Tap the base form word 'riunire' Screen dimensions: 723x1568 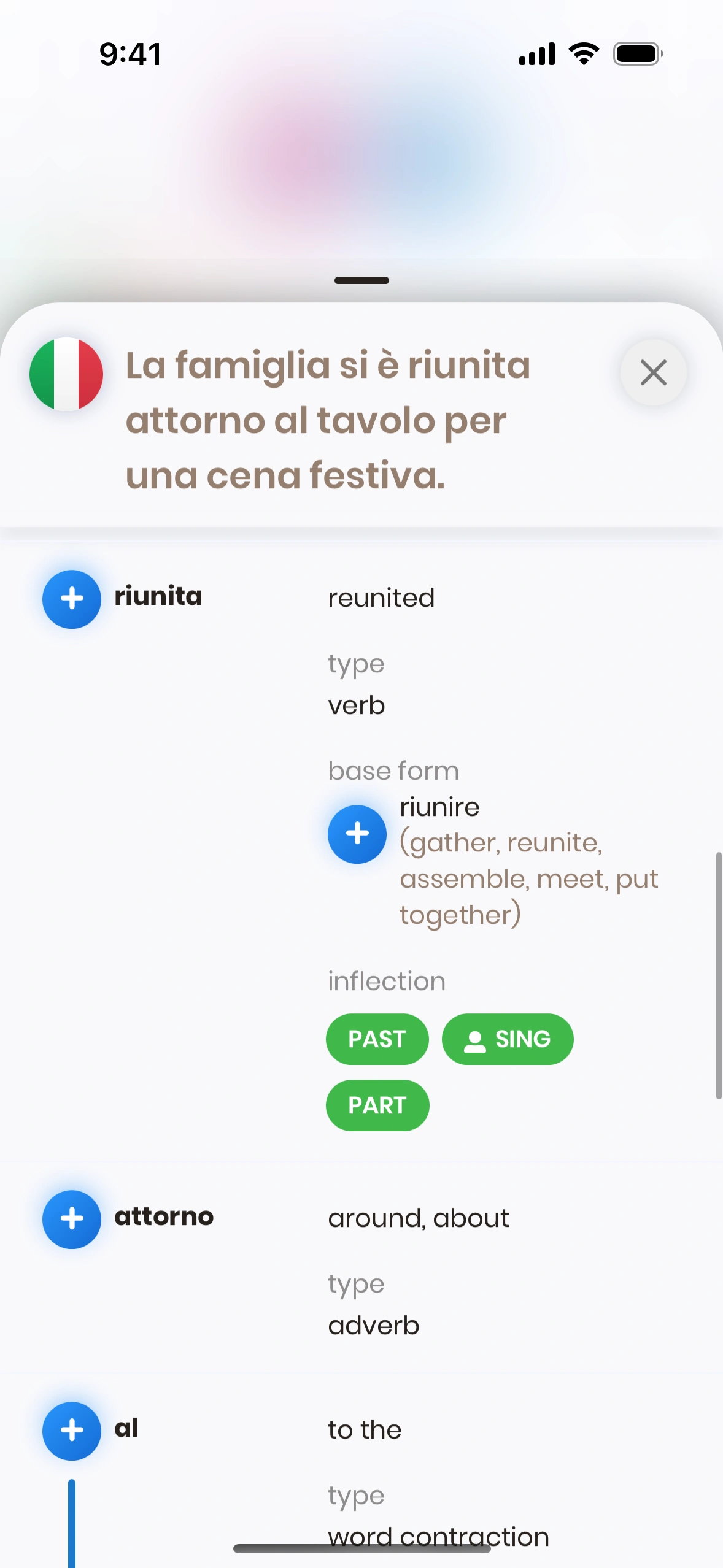pos(439,807)
